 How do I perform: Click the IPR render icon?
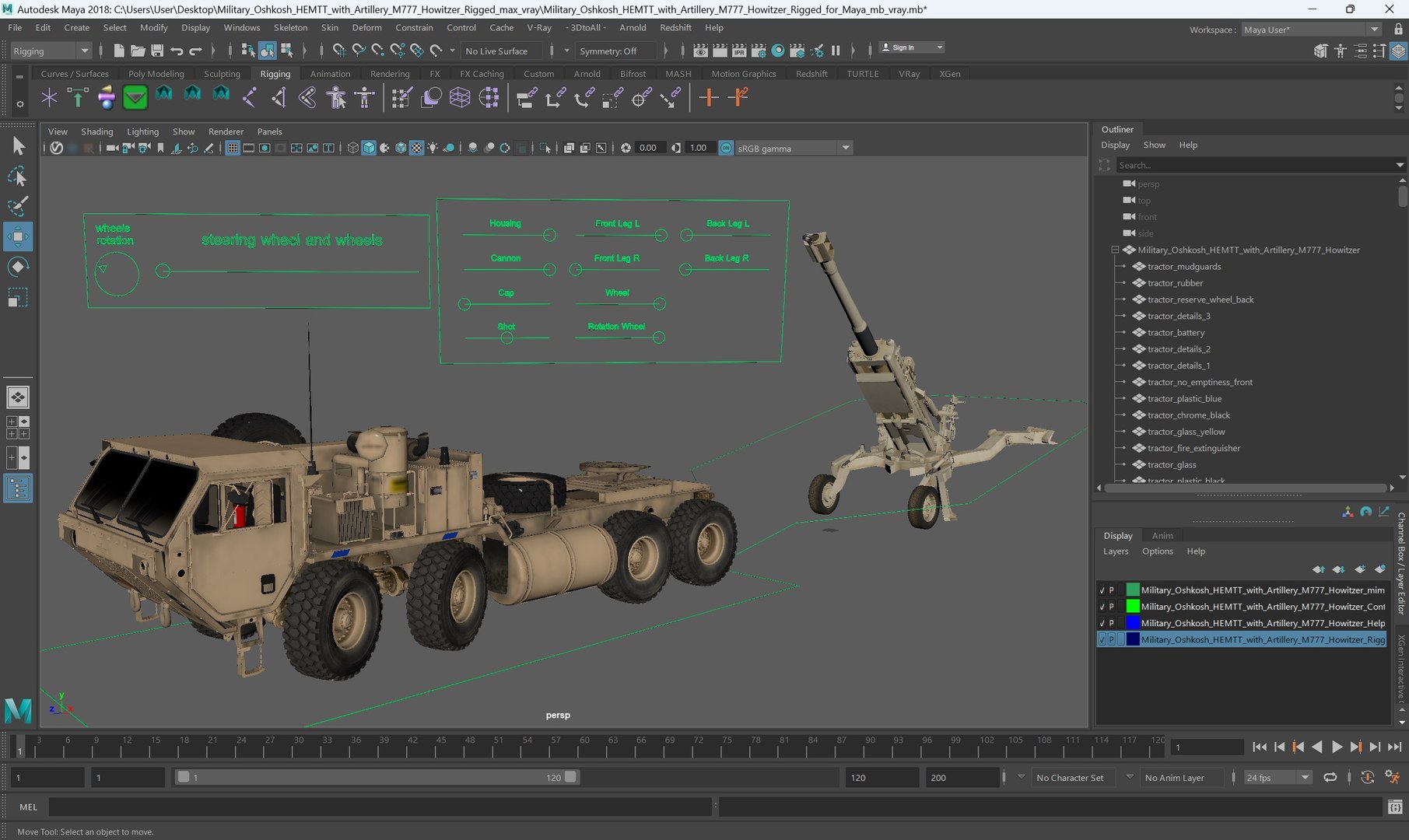[739, 51]
